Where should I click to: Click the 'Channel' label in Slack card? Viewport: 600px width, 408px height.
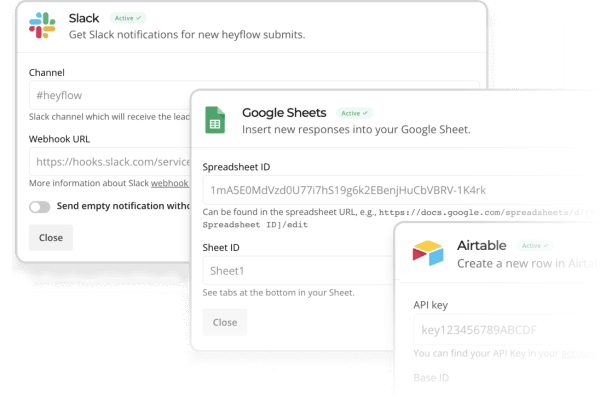pyautogui.click(x=47, y=73)
